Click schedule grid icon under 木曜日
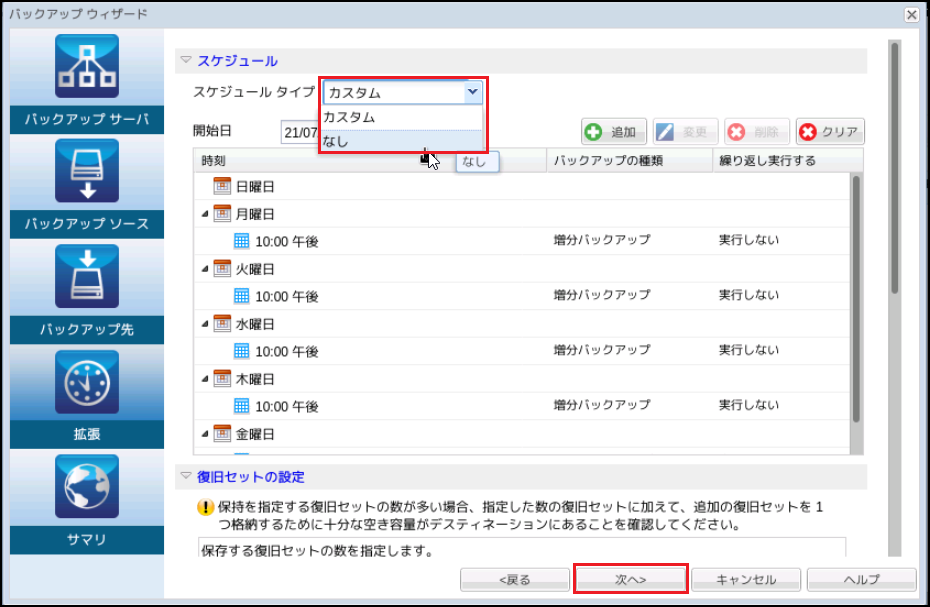 241,406
